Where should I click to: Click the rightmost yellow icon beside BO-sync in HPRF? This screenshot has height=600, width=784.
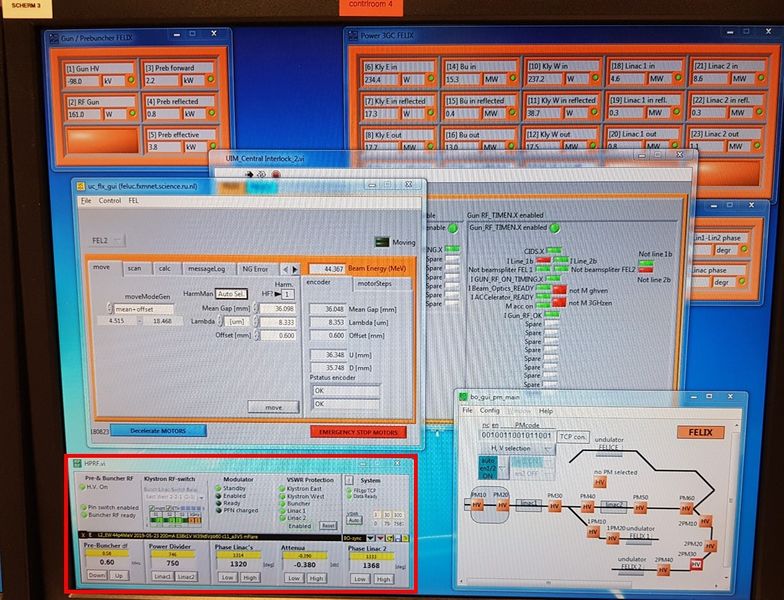[x=406, y=538]
